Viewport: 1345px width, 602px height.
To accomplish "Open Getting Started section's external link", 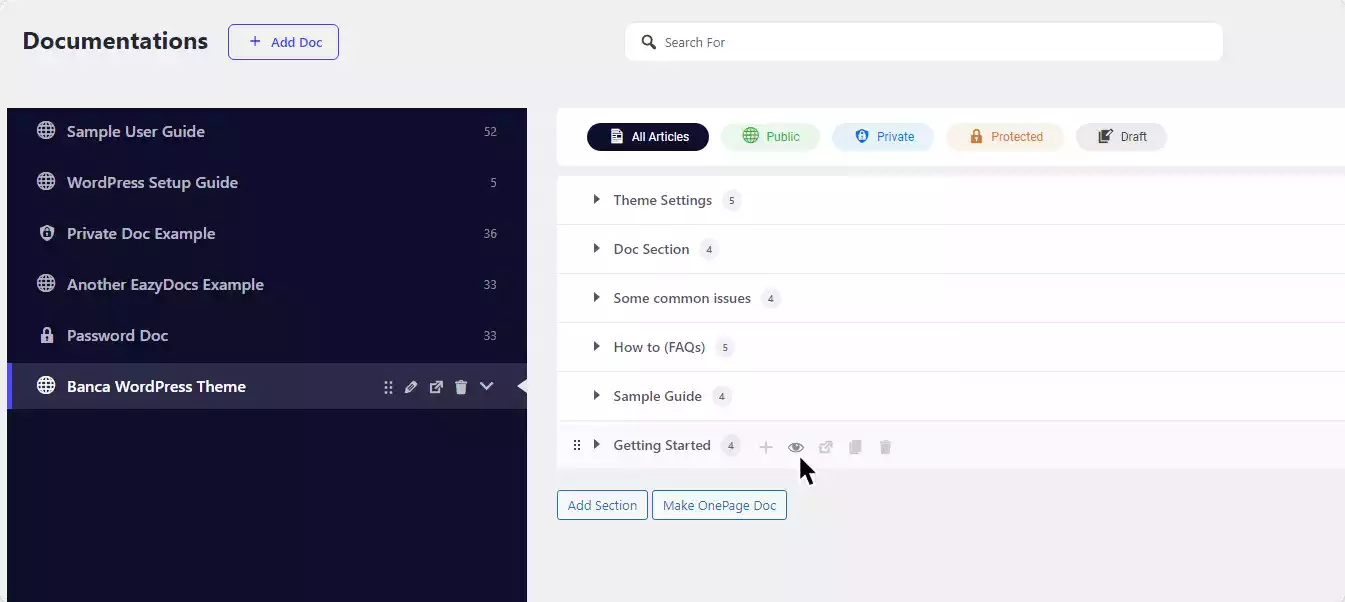I will tap(825, 447).
